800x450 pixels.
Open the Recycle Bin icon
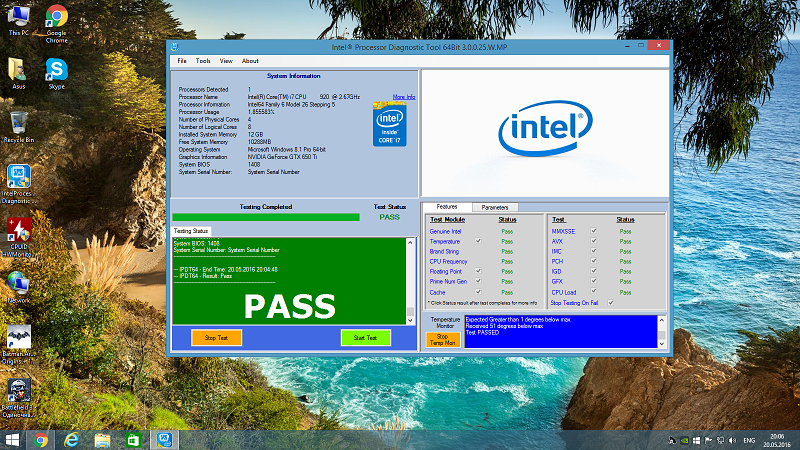point(19,122)
